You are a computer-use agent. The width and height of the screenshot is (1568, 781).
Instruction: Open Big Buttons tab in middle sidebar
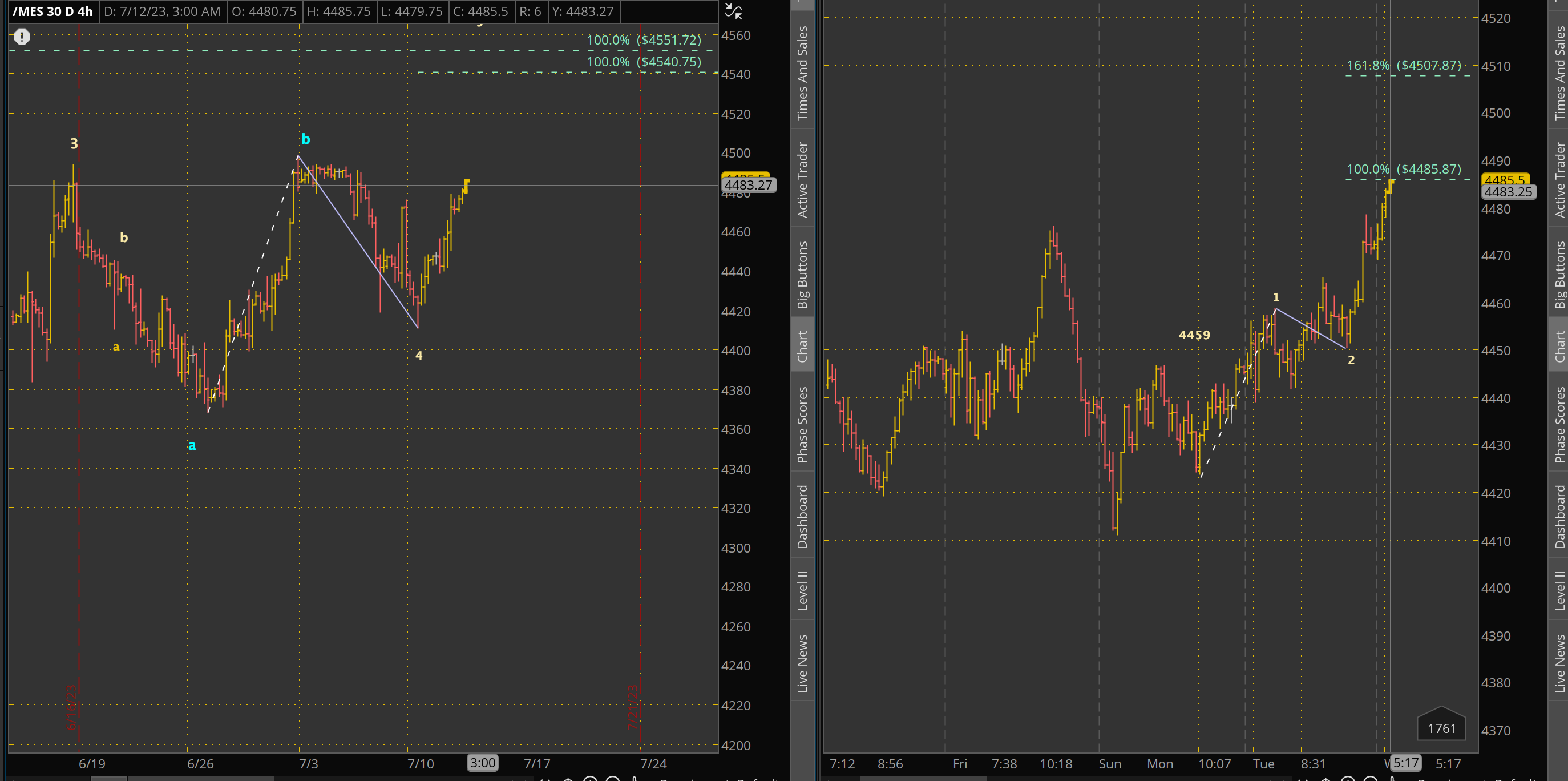802,274
